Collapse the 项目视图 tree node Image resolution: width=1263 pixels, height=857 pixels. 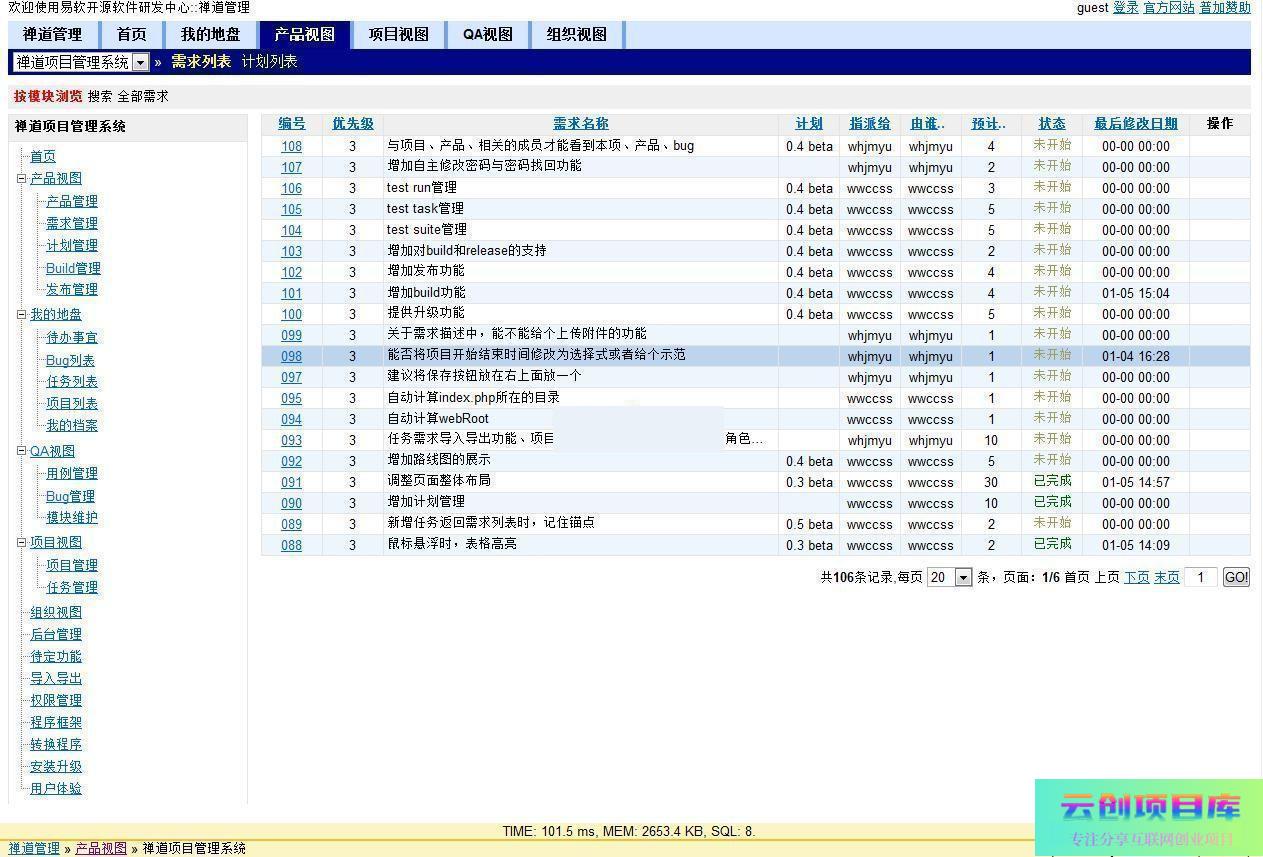21,543
